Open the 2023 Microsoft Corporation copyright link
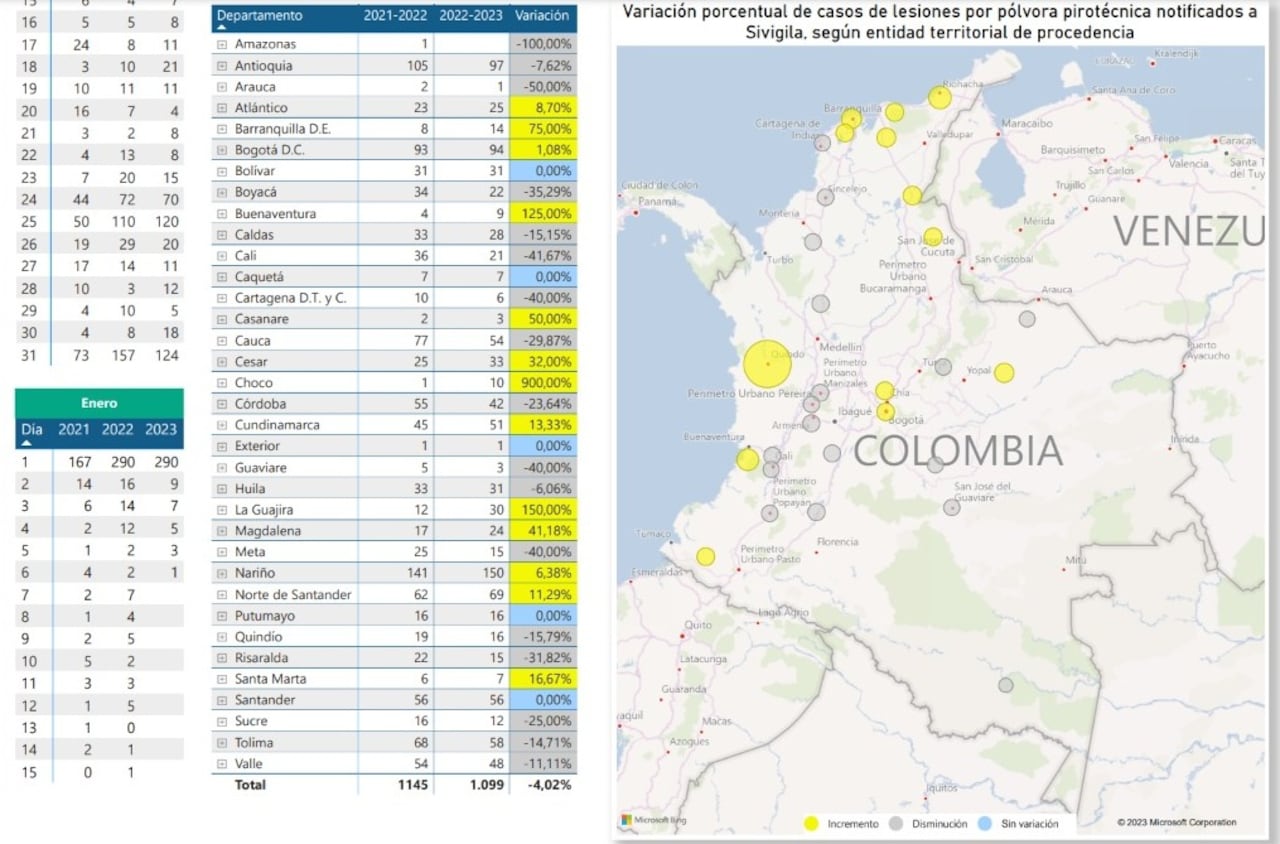This screenshot has height=844, width=1280. 1176,822
